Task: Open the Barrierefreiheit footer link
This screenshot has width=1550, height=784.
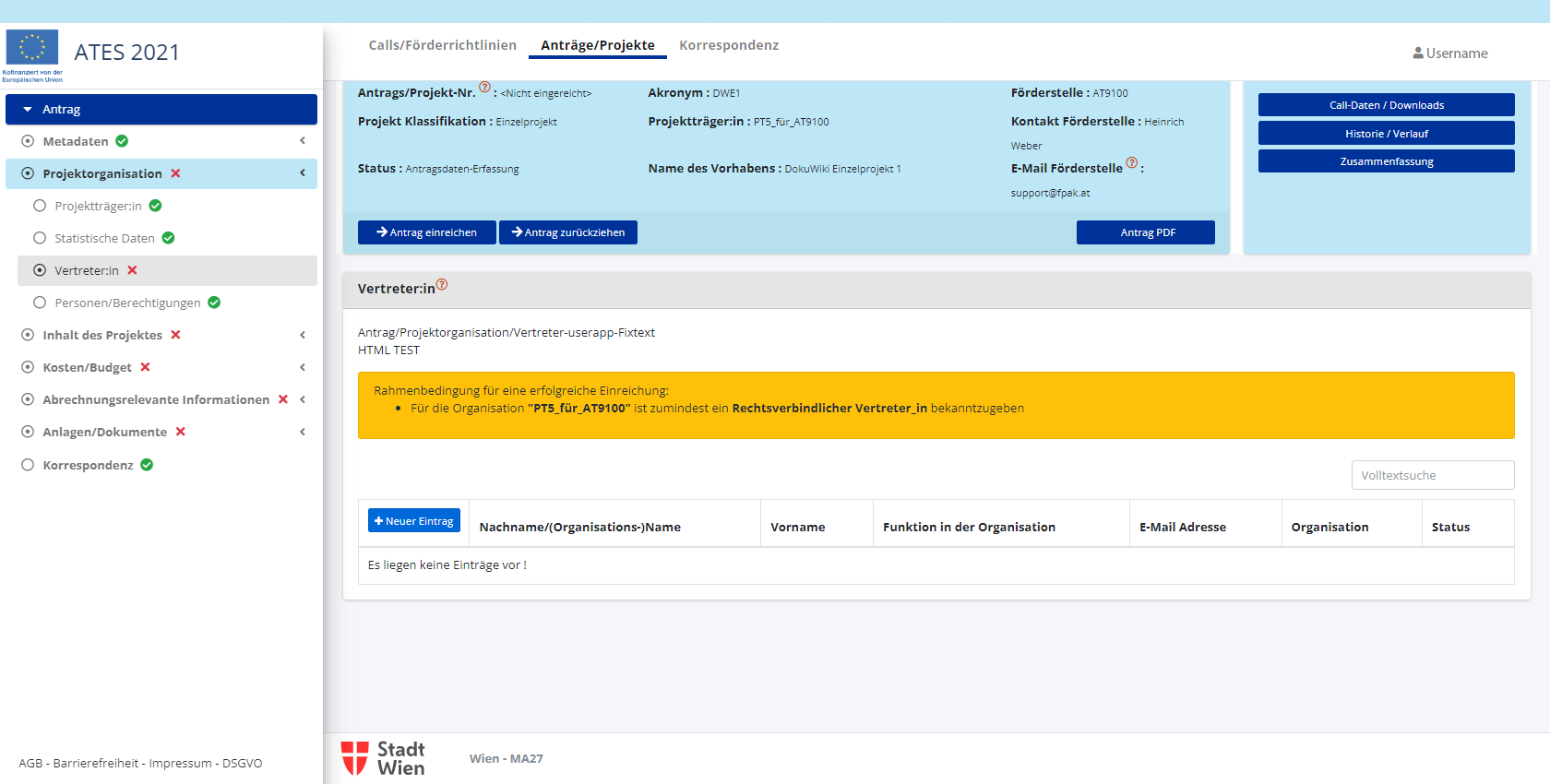Action: coord(96,763)
